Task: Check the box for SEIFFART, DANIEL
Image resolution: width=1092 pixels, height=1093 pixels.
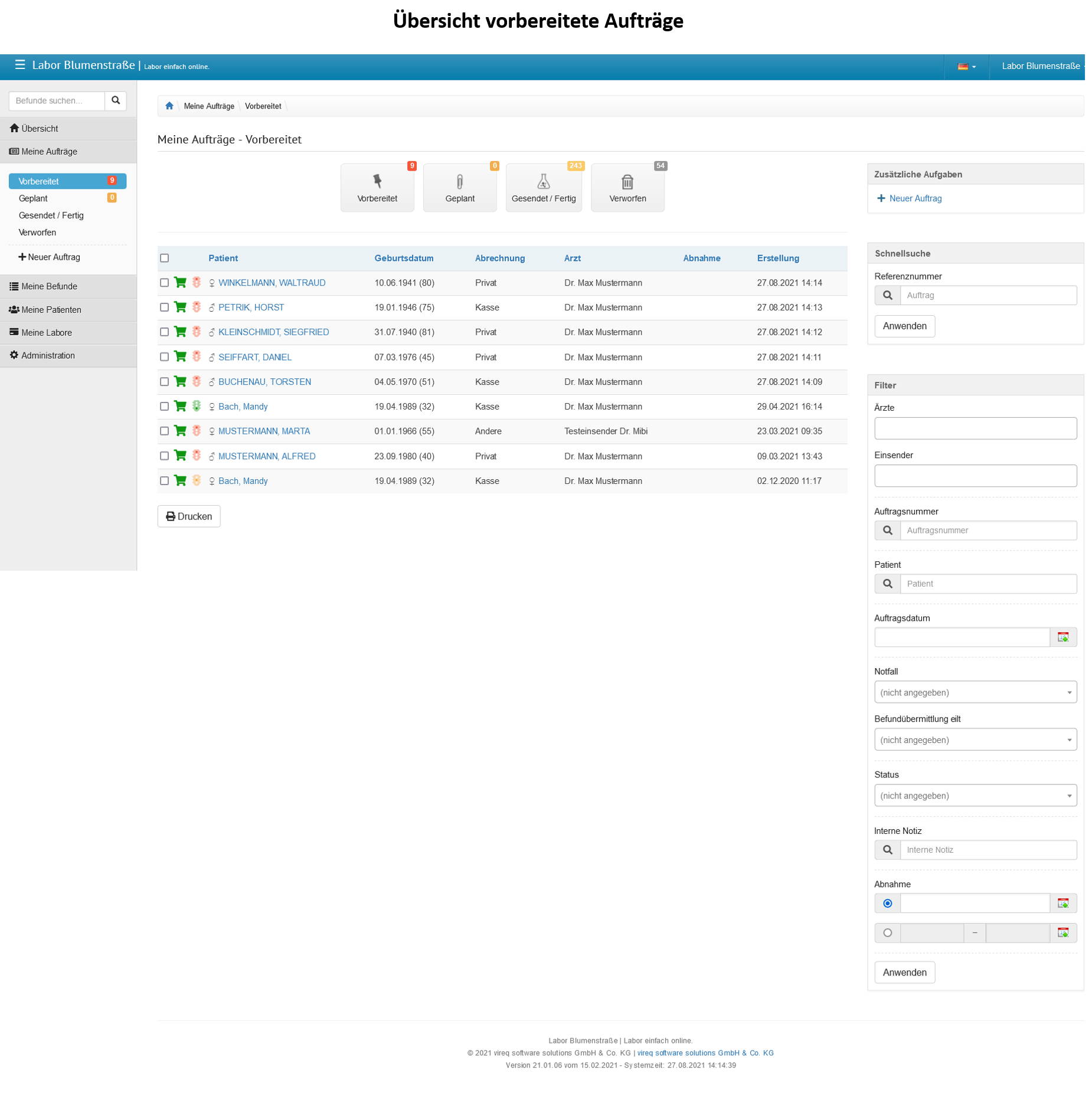Action: pyautogui.click(x=165, y=357)
